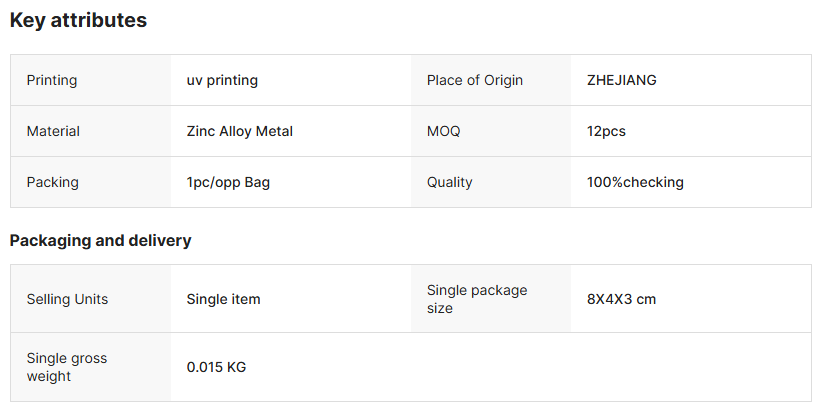Select the Material attribute label
This screenshot has width=821, height=411.
[x=53, y=131]
